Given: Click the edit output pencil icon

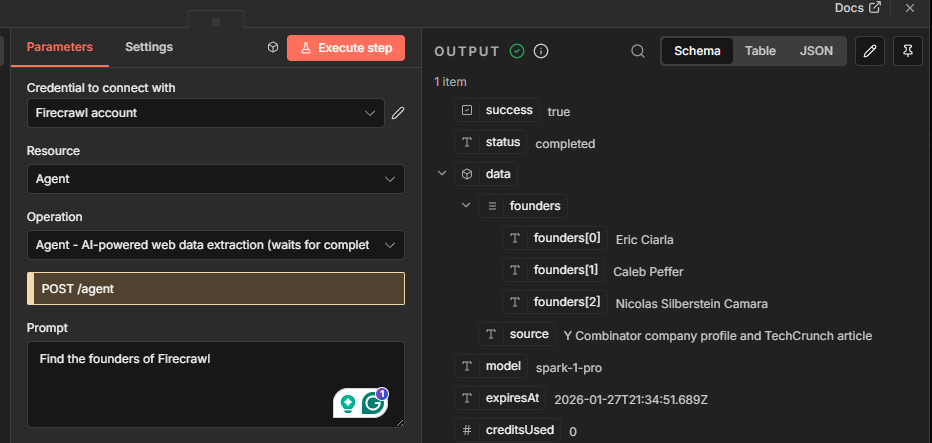Looking at the screenshot, I should pyautogui.click(x=870, y=51).
